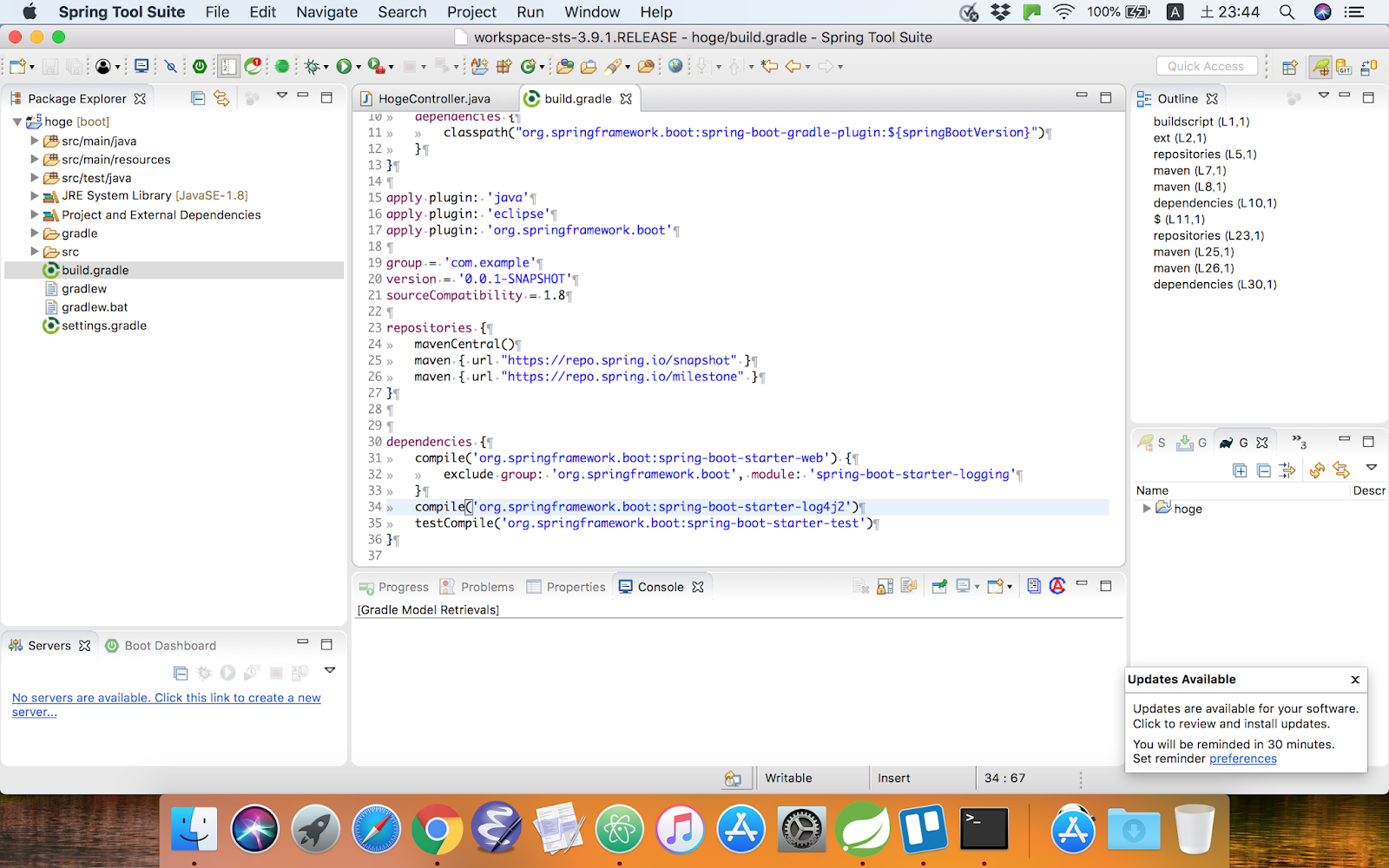This screenshot has height=868, width=1389.
Task: Click the link to create a new server
Action: (x=166, y=697)
